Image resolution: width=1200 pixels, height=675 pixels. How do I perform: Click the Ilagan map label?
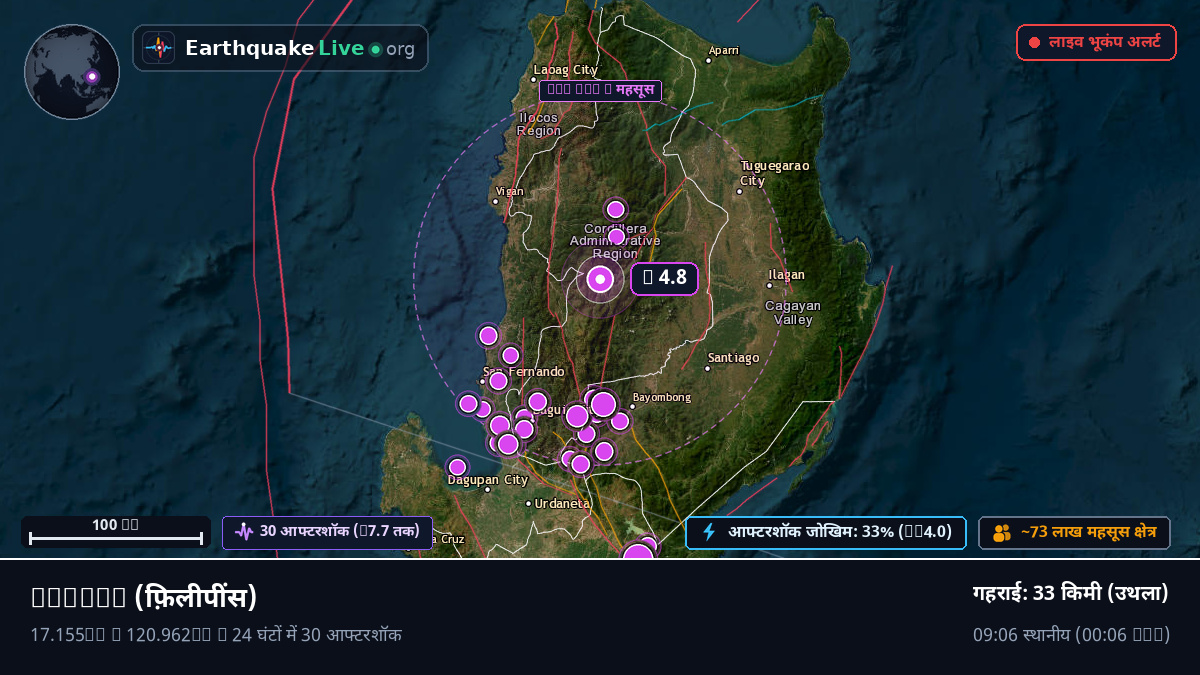pyautogui.click(x=786, y=275)
